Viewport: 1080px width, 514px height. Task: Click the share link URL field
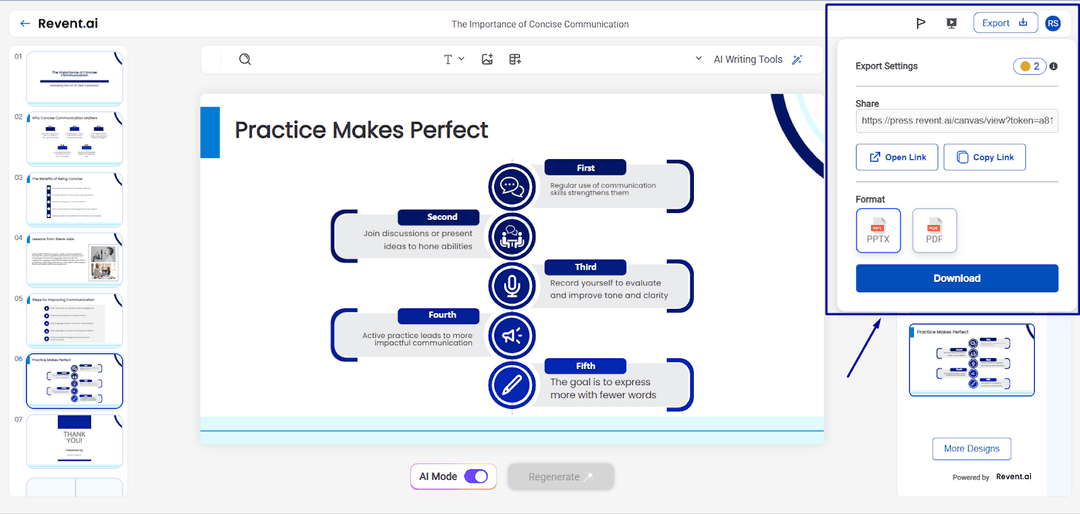pyautogui.click(x=957, y=120)
